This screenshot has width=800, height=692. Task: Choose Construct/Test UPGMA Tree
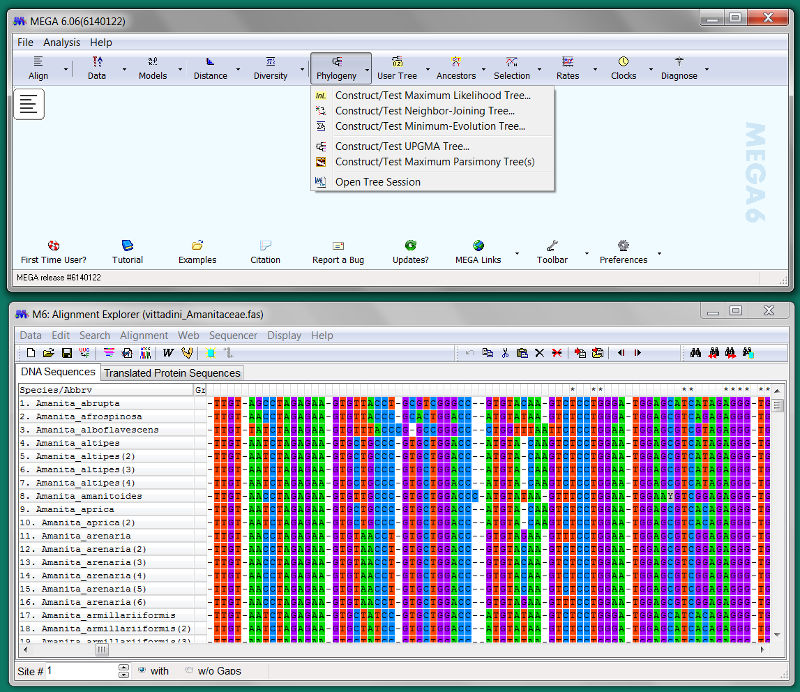click(x=432, y=146)
